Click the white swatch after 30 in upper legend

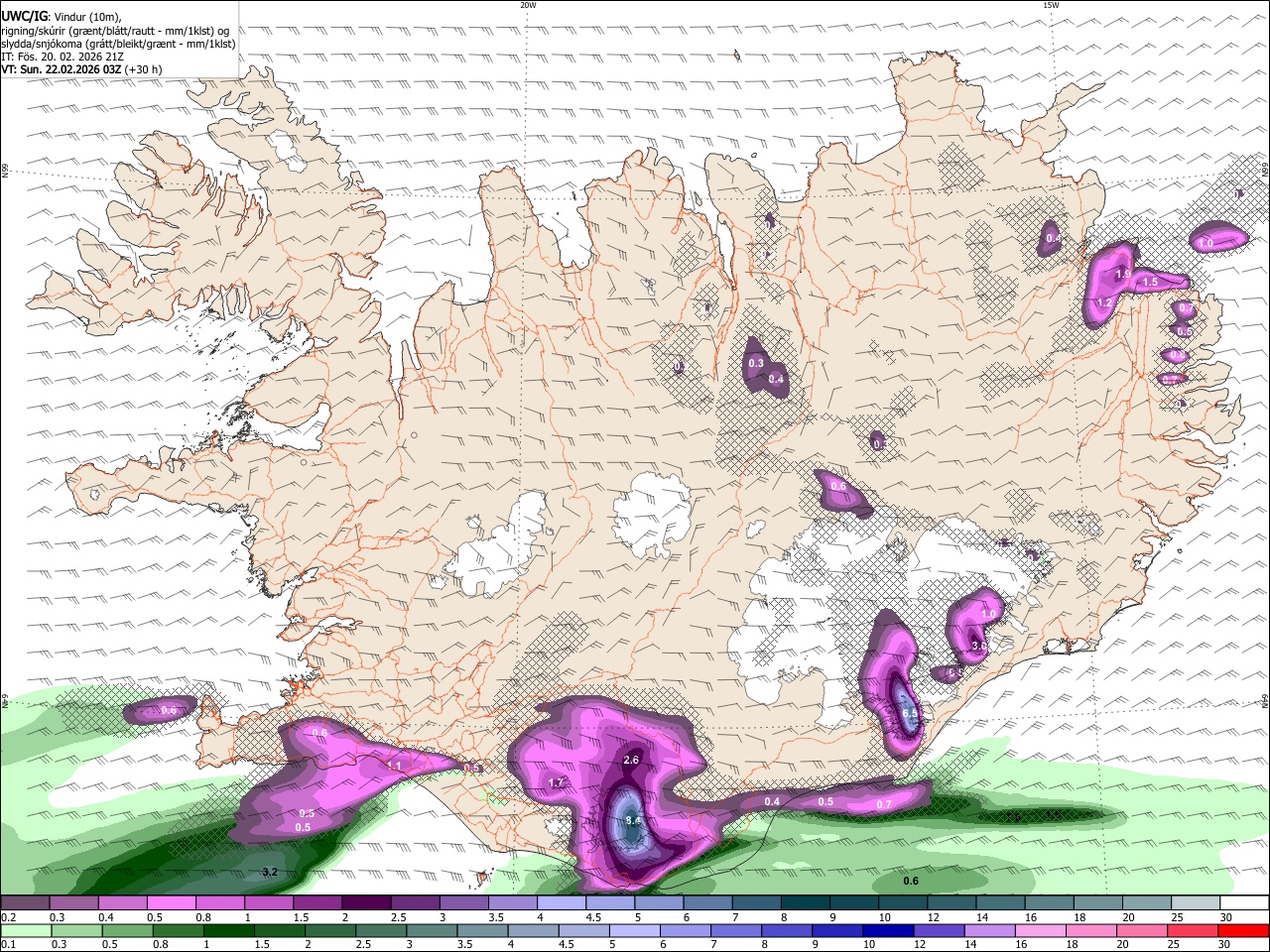pos(1245,903)
